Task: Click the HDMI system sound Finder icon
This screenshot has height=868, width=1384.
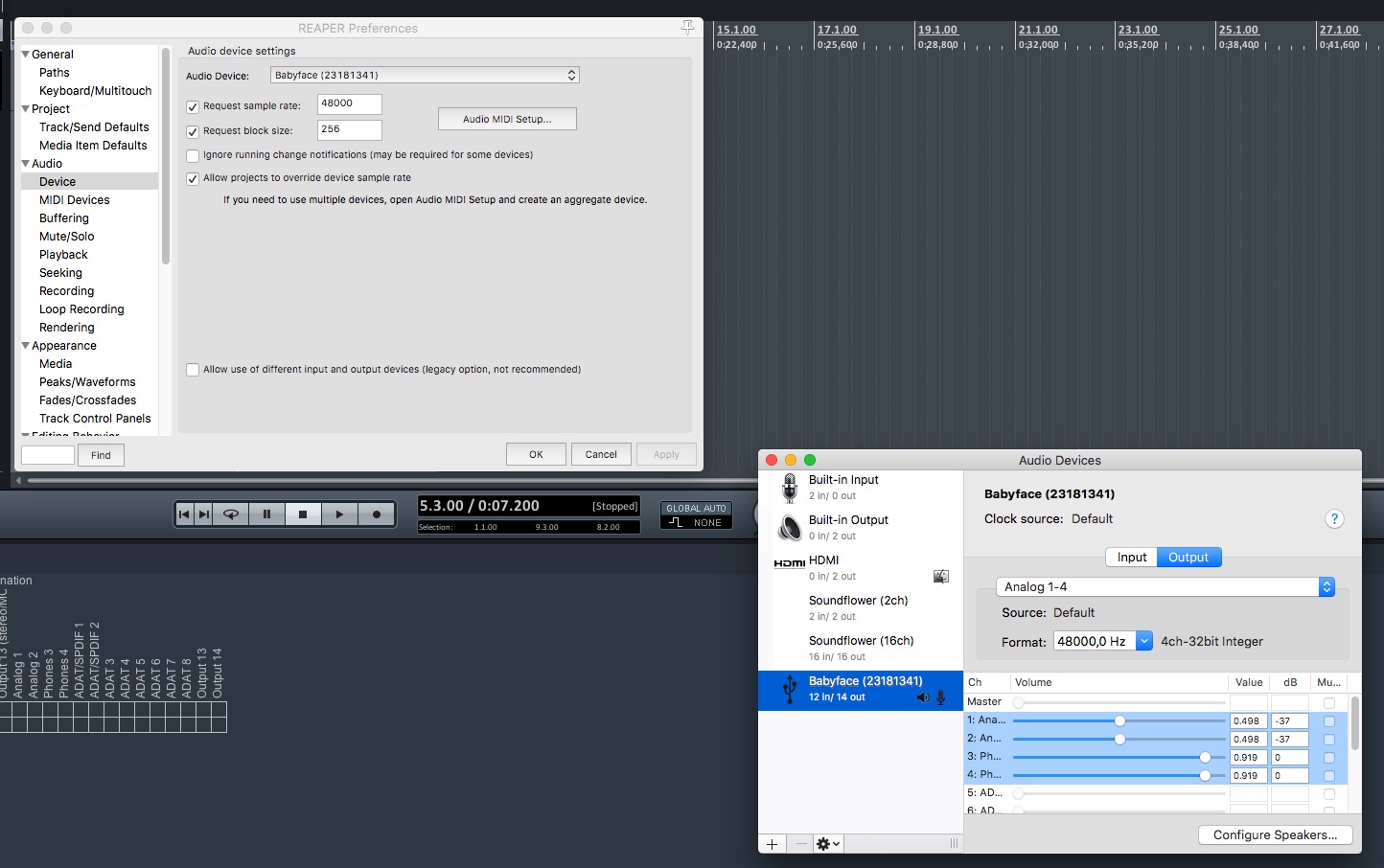Action: pyautogui.click(x=941, y=576)
